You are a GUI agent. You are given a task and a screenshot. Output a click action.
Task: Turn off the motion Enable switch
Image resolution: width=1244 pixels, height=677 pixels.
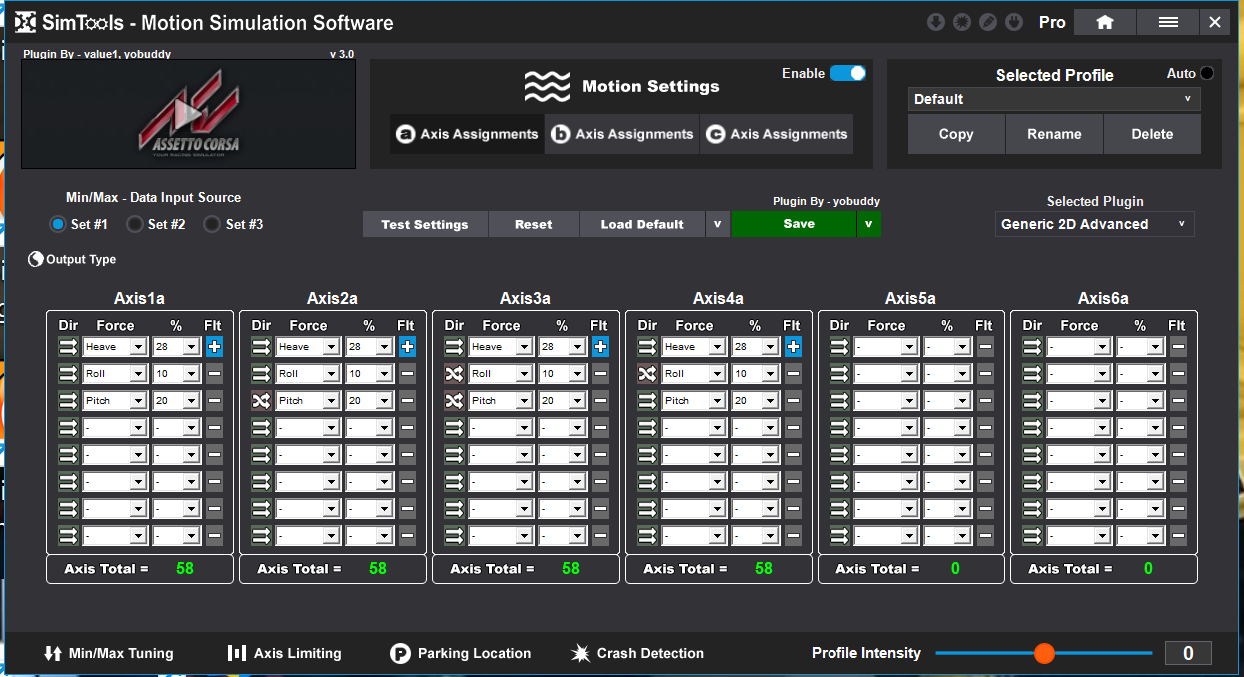(847, 73)
